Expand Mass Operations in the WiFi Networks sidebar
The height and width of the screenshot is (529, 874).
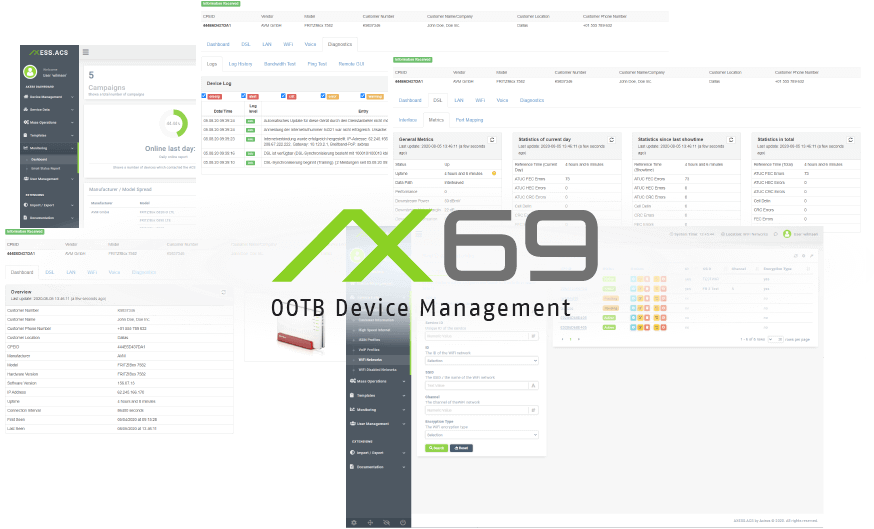tap(378, 381)
